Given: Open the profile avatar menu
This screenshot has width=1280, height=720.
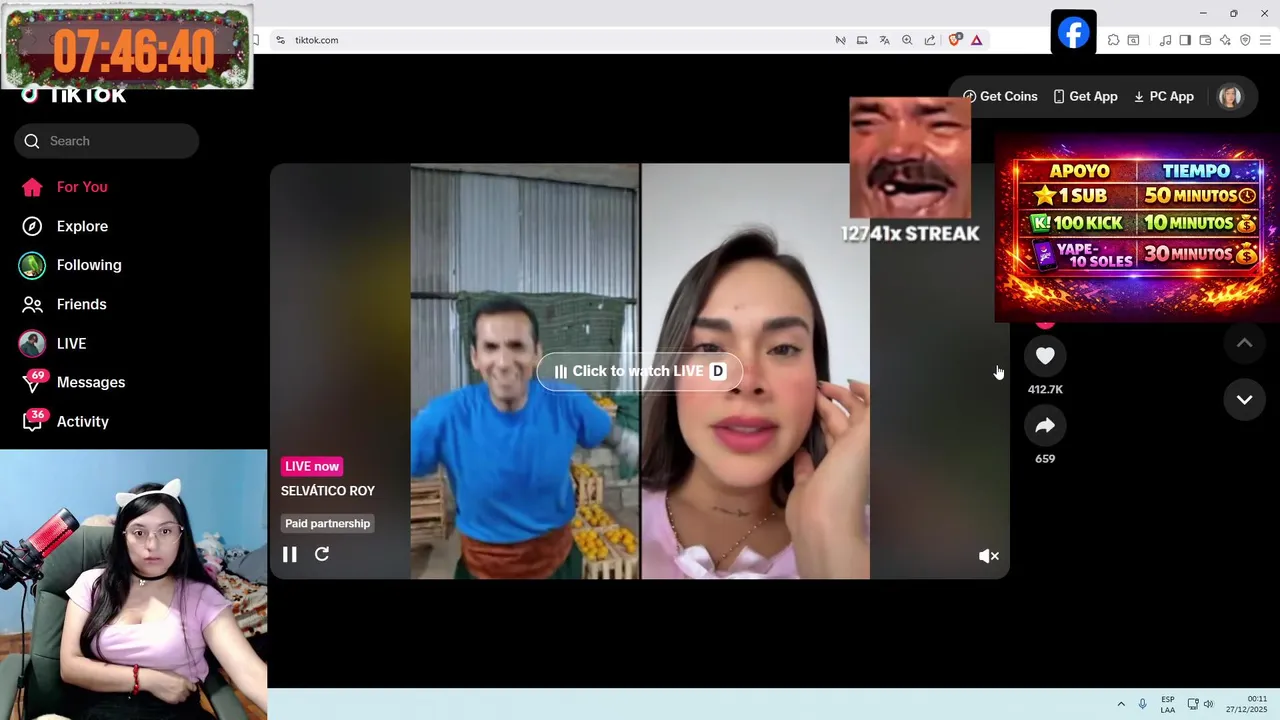Looking at the screenshot, I should tap(1230, 96).
